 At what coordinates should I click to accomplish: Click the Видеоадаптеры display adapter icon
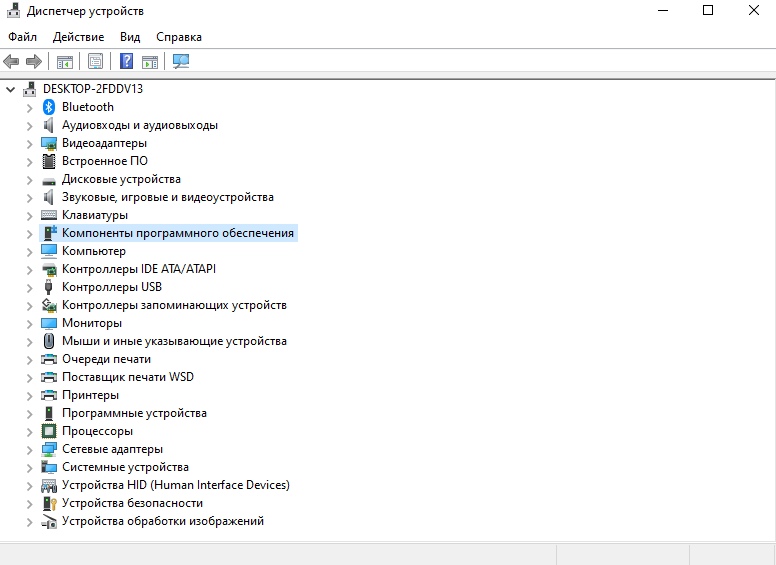[48, 143]
